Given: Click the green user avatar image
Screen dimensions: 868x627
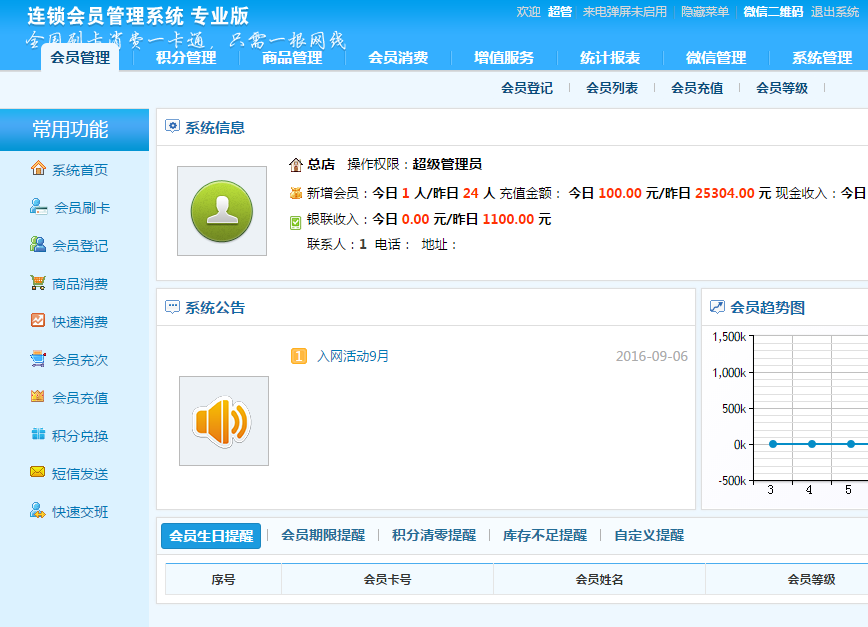Looking at the screenshot, I should click(x=222, y=211).
